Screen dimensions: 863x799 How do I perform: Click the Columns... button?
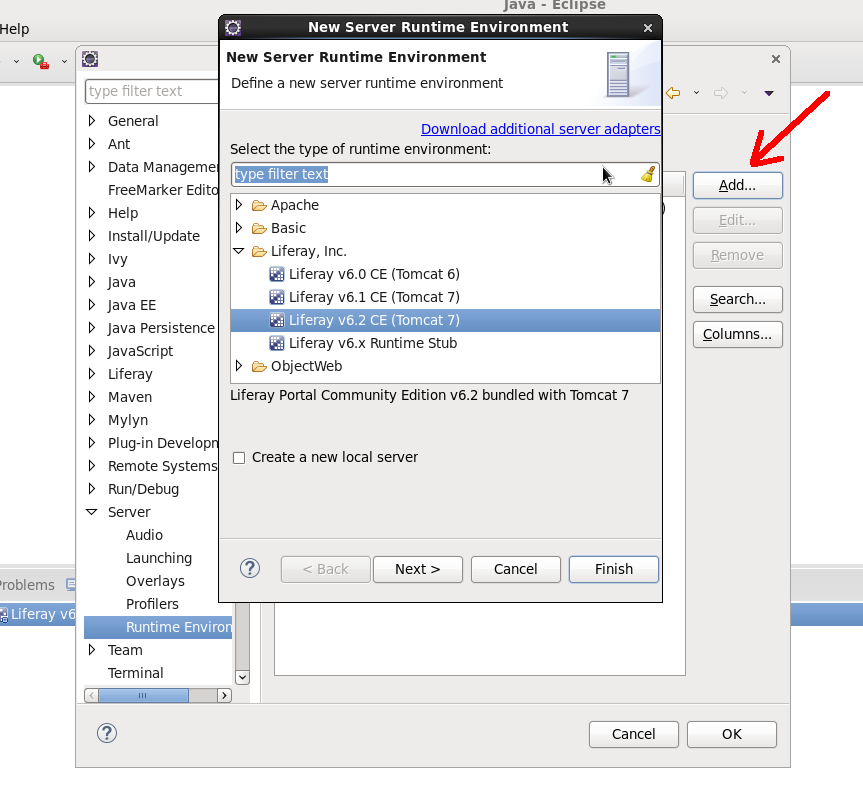click(x=738, y=335)
